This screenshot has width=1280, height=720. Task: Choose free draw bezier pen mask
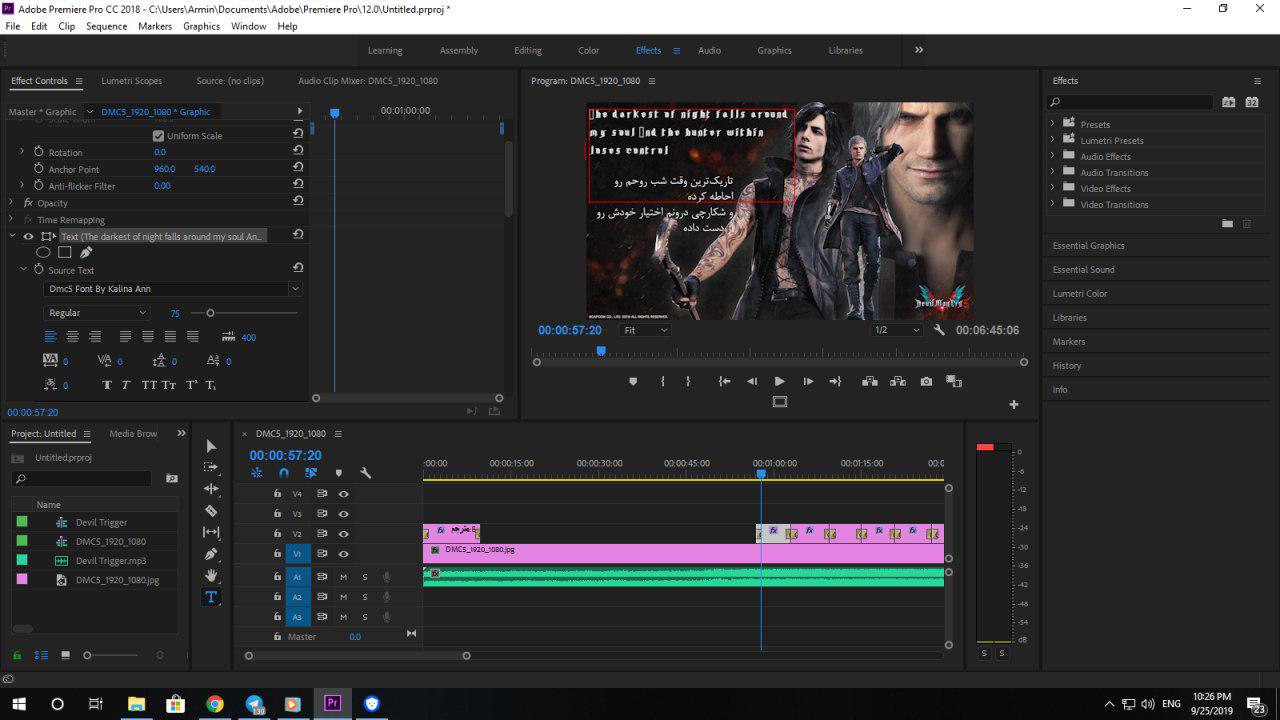(86, 252)
